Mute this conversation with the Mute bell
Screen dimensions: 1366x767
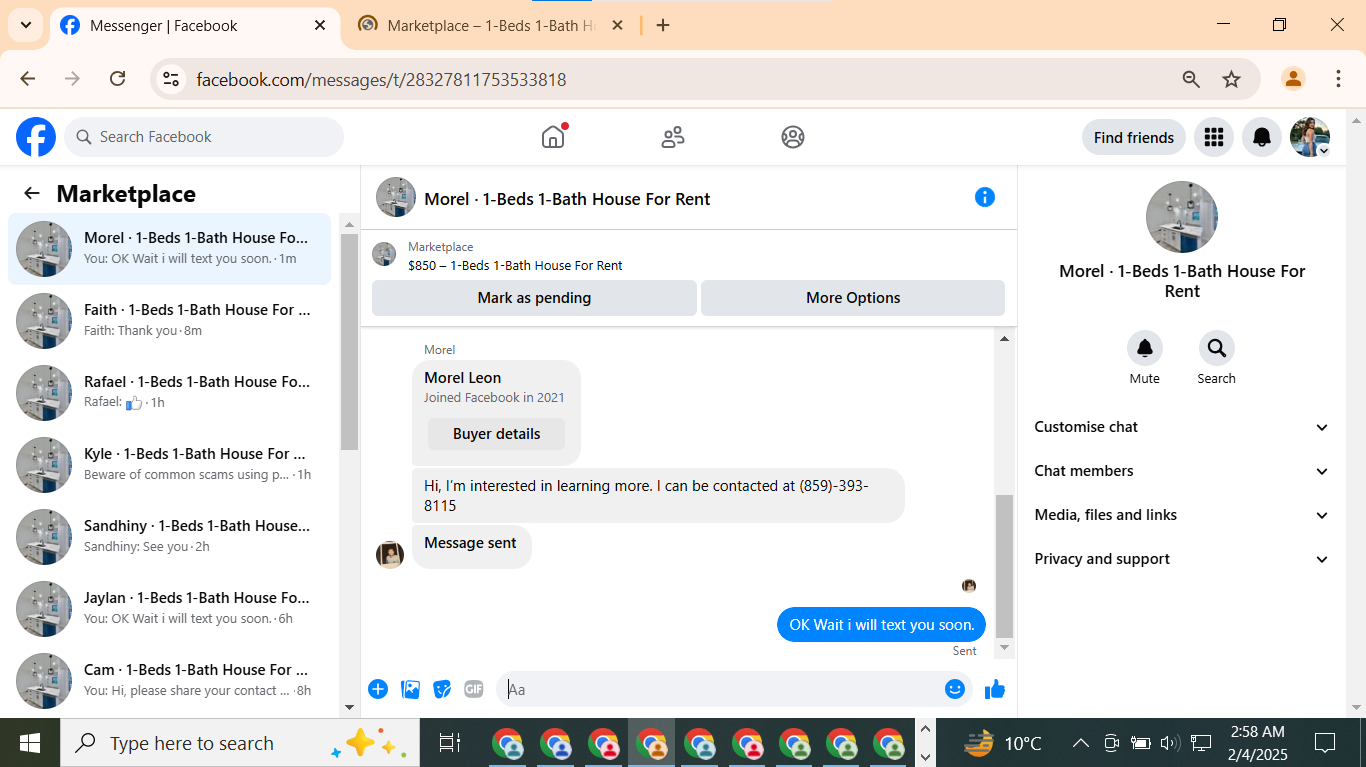coord(1145,348)
